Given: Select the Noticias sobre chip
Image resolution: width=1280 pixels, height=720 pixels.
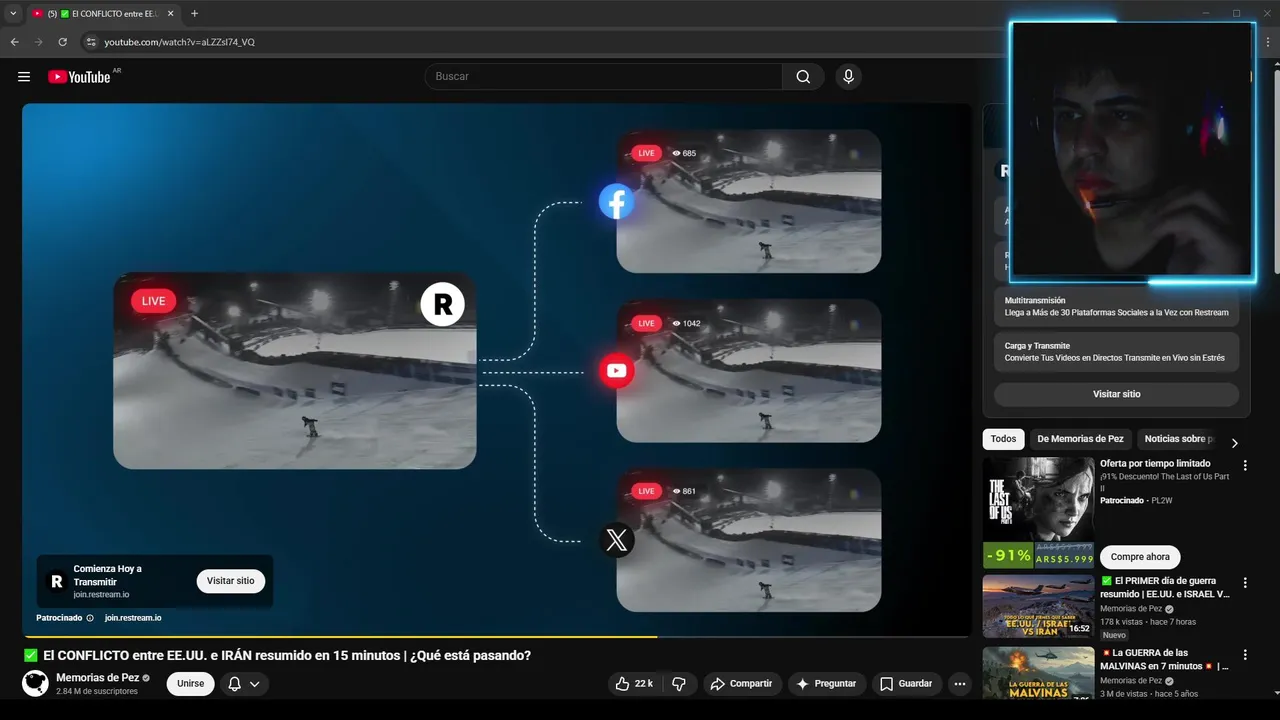Looking at the screenshot, I should [1178, 439].
